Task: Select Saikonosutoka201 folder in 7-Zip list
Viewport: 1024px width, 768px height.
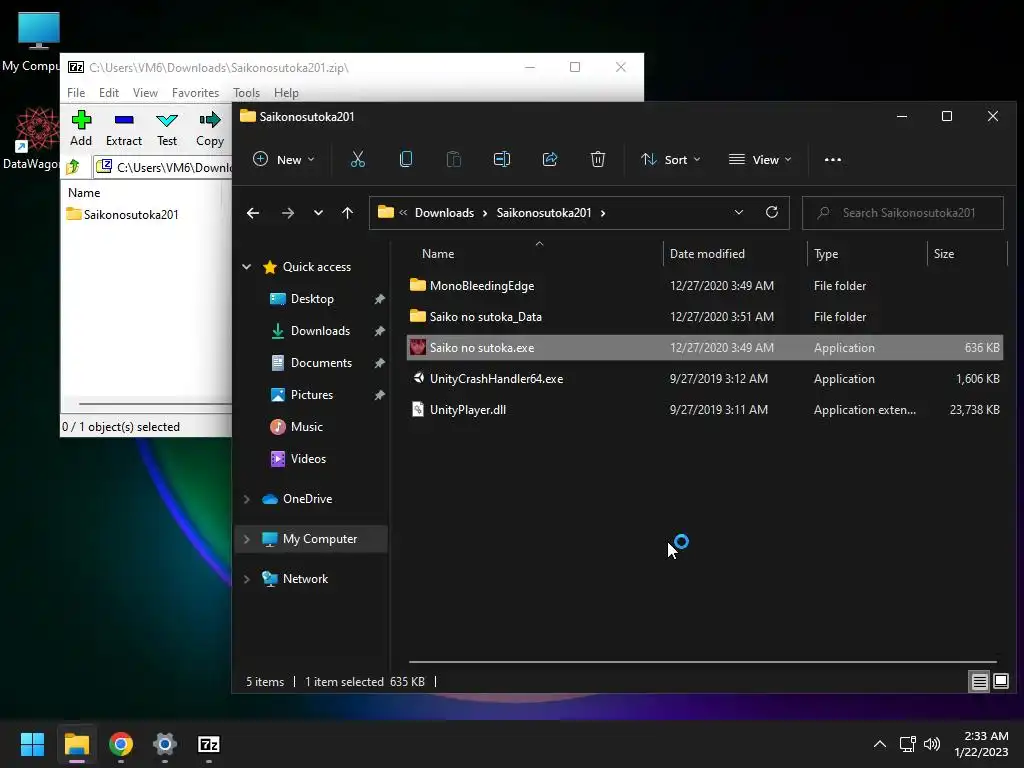Action: pos(122,214)
